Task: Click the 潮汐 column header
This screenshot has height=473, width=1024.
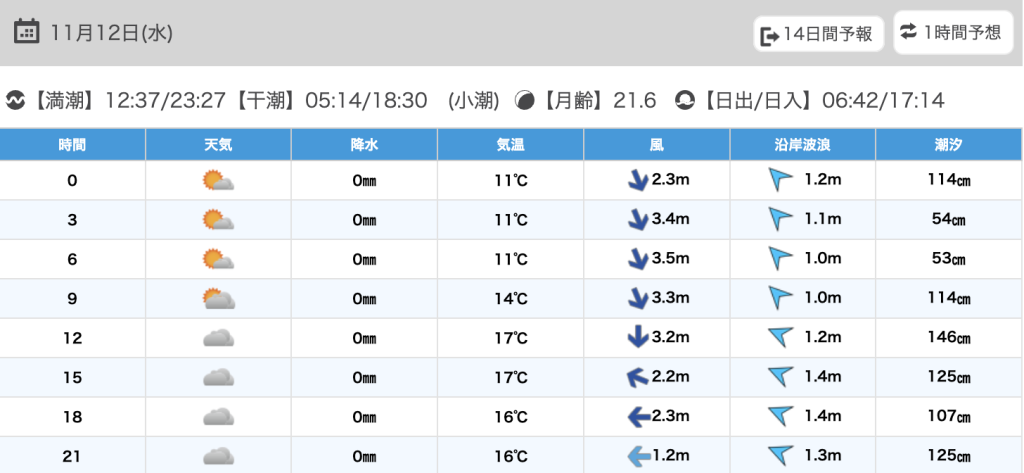Action: 948,145
